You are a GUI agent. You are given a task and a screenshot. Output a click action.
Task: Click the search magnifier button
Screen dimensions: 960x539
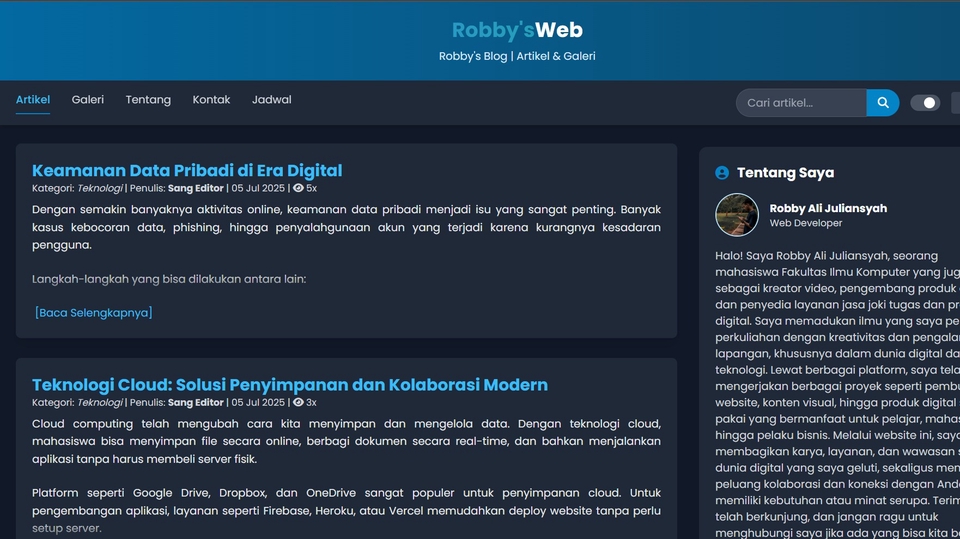[882, 103]
